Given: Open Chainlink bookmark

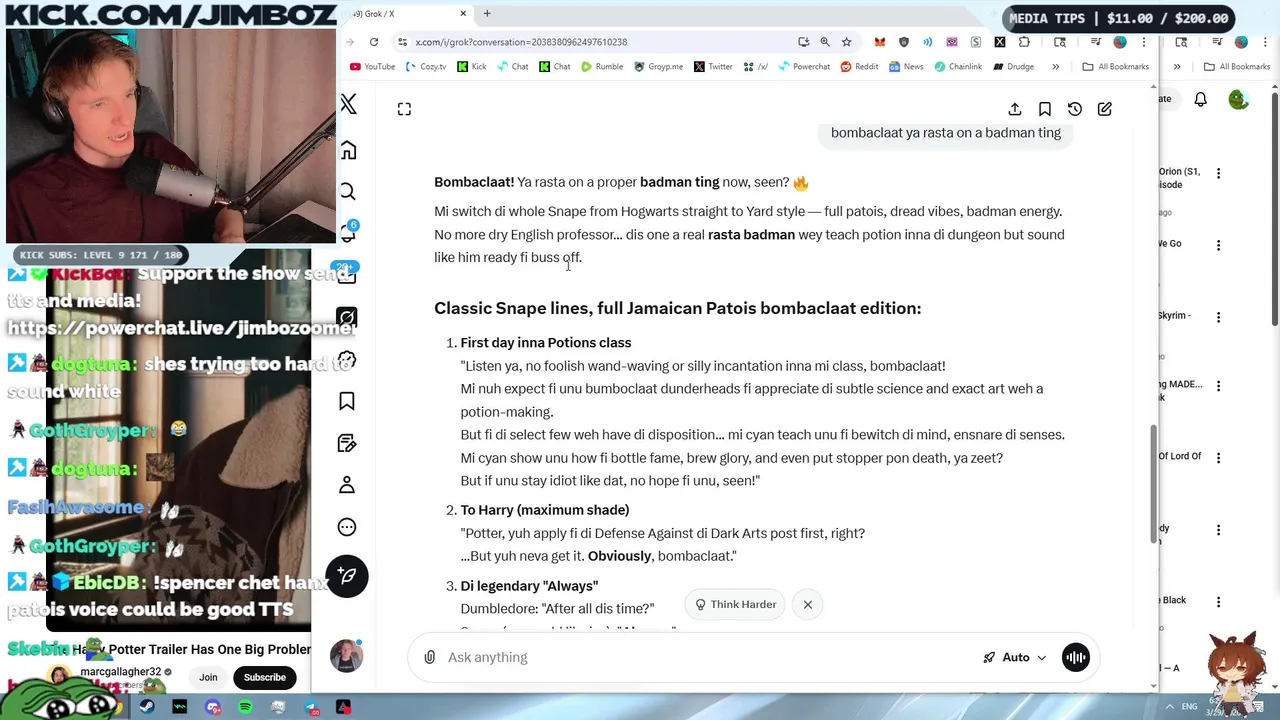Looking at the screenshot, I should 958,67.
